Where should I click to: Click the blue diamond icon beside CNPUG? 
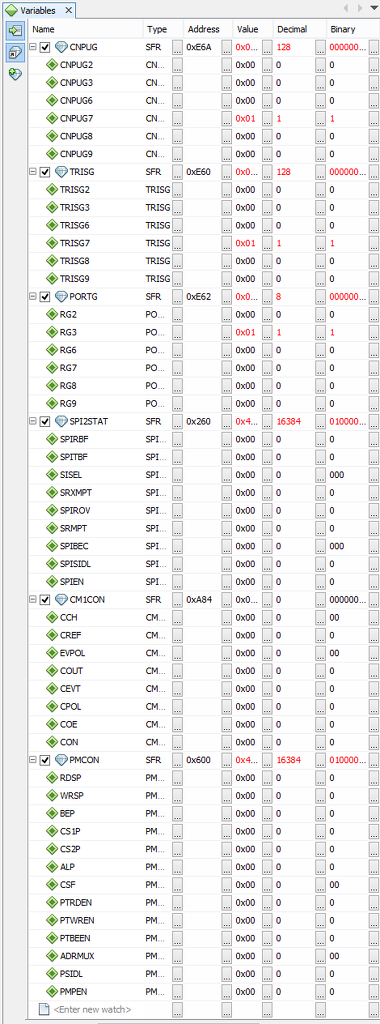coord(61,47)
